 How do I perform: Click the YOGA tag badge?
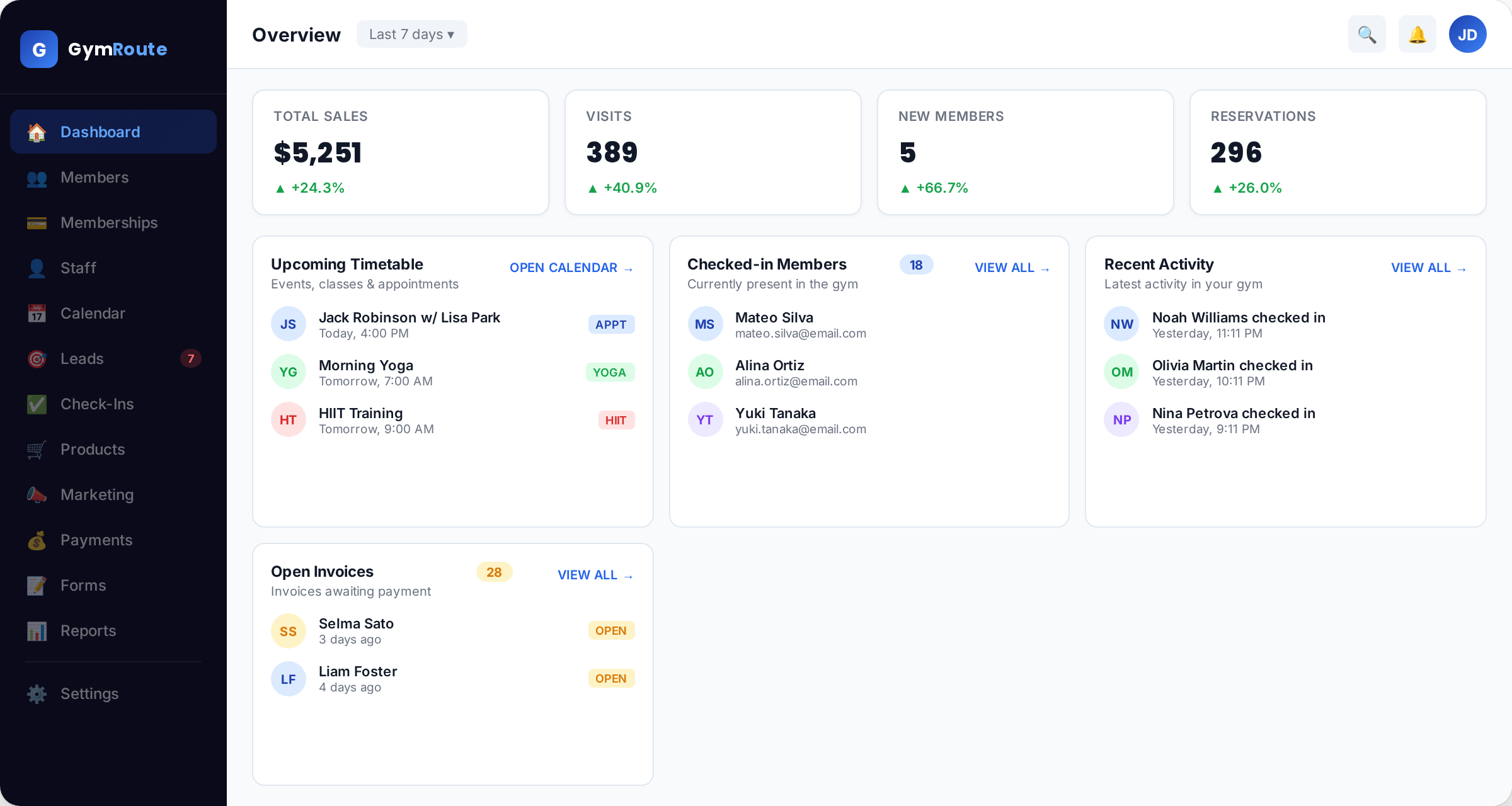(610, 372)
